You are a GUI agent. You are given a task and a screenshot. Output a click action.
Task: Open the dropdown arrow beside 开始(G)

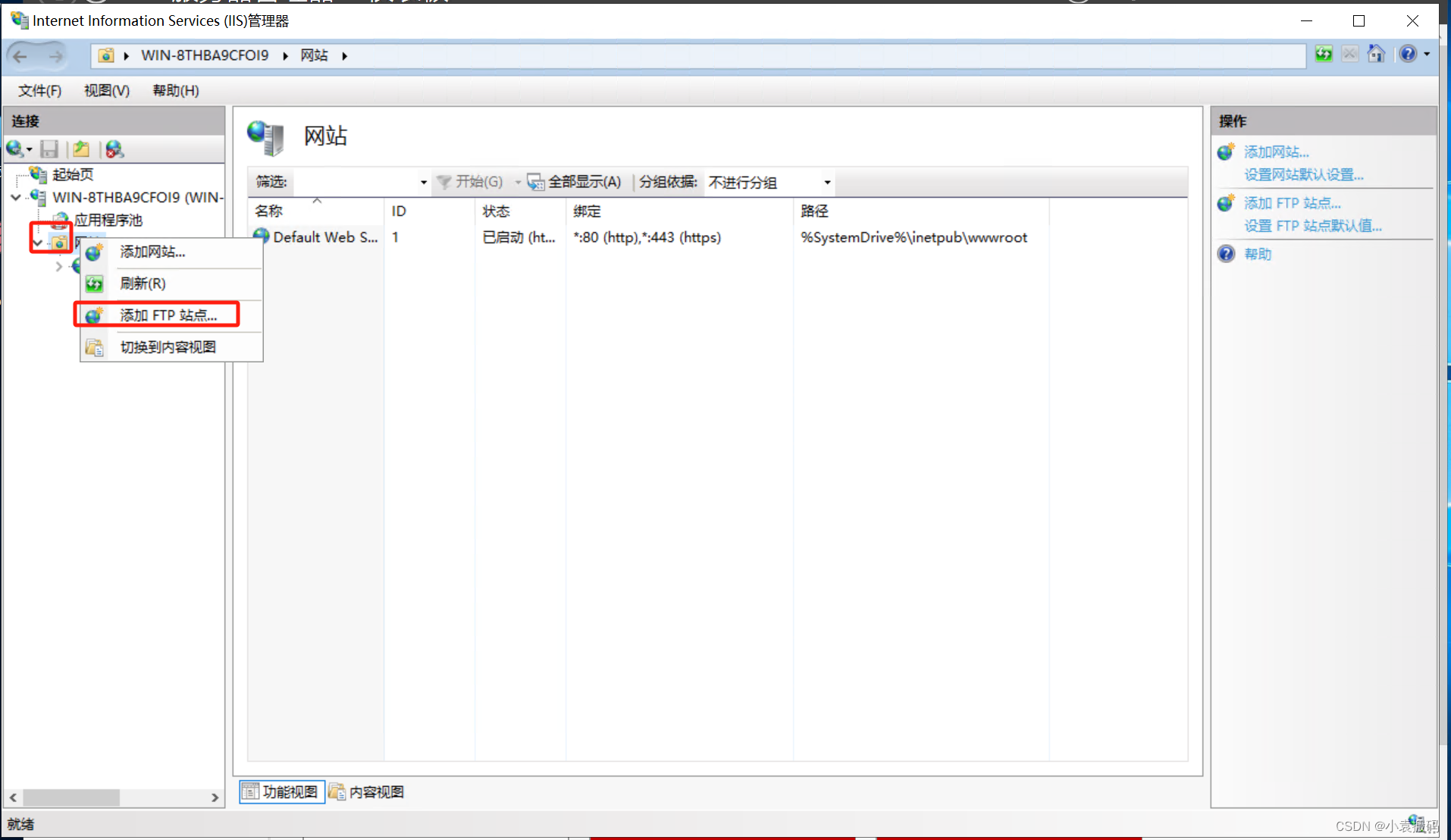point(518,182)
